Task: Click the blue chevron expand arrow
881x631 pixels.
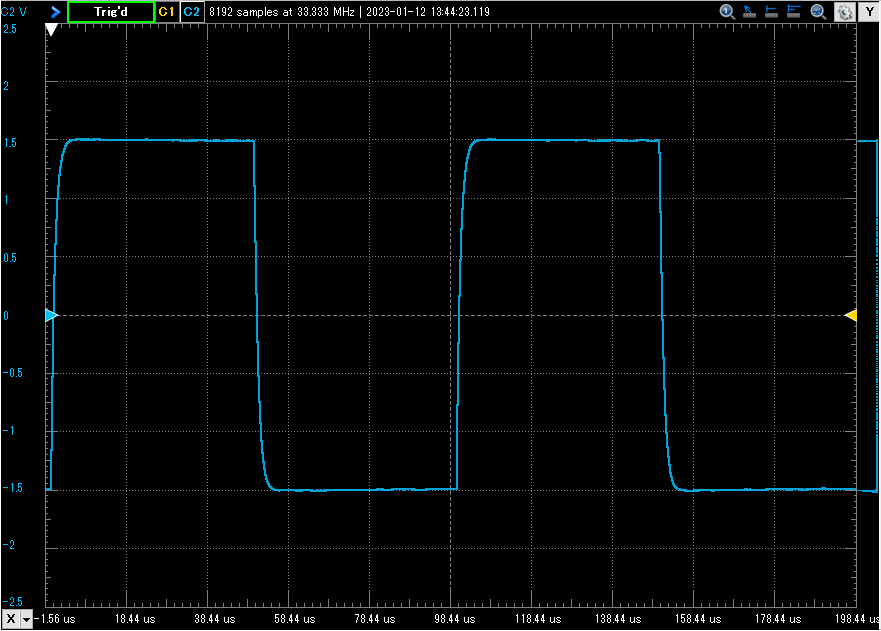Action: click(x=55, y=12)
